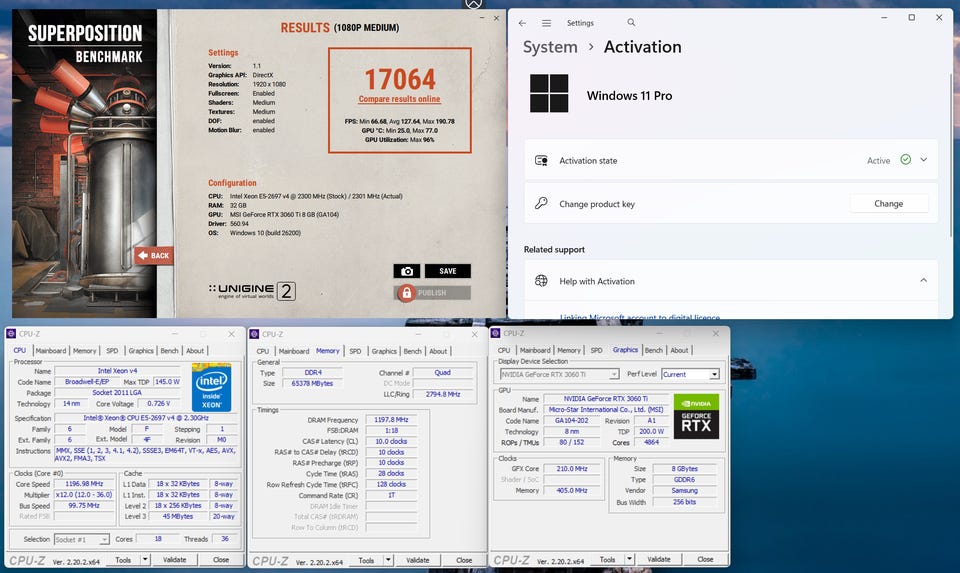Click the Save button in Superposition results
Screen dimensions: 960x573
pos(448,271)
